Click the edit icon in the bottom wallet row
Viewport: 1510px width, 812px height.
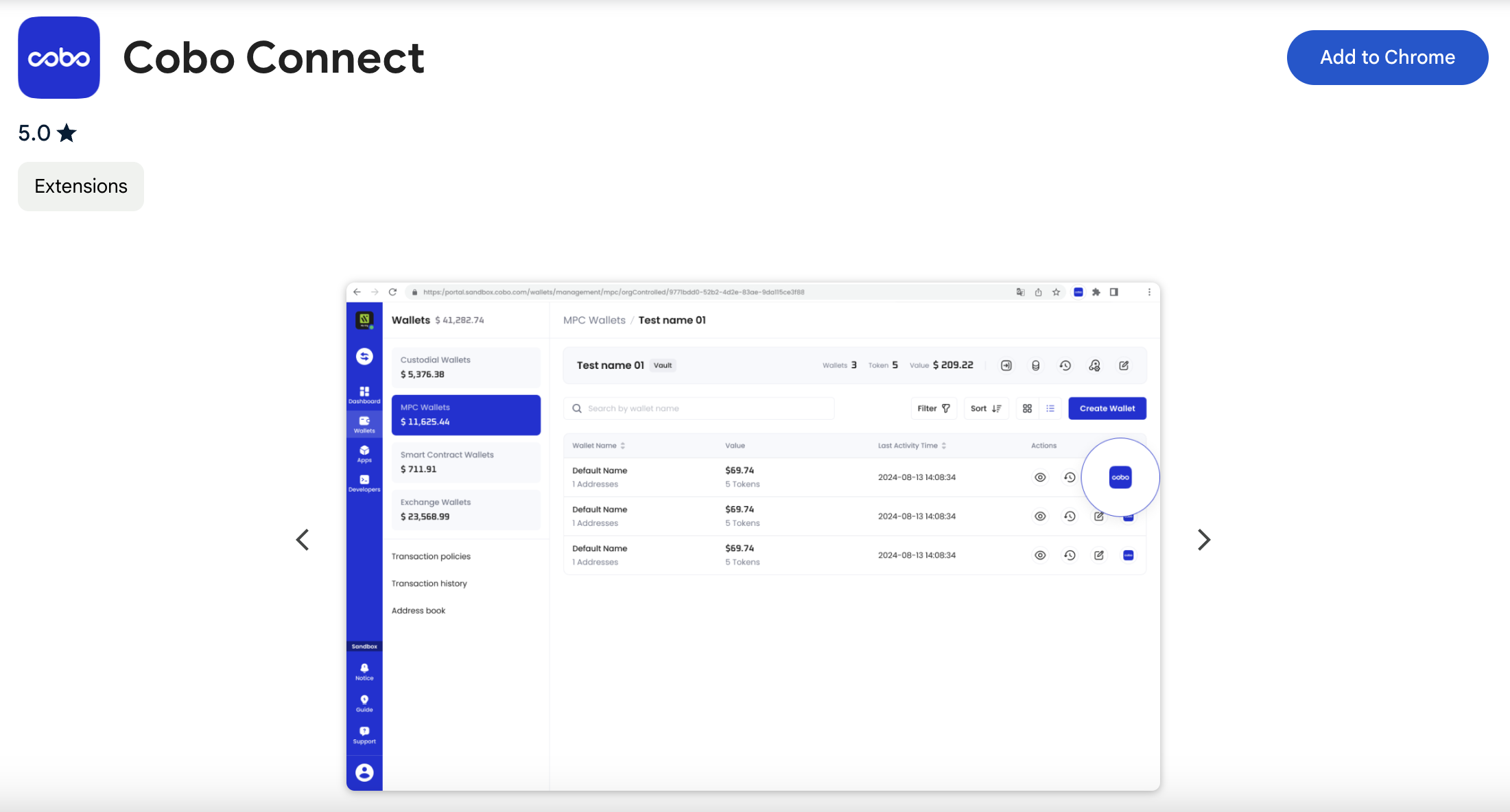1099,556
